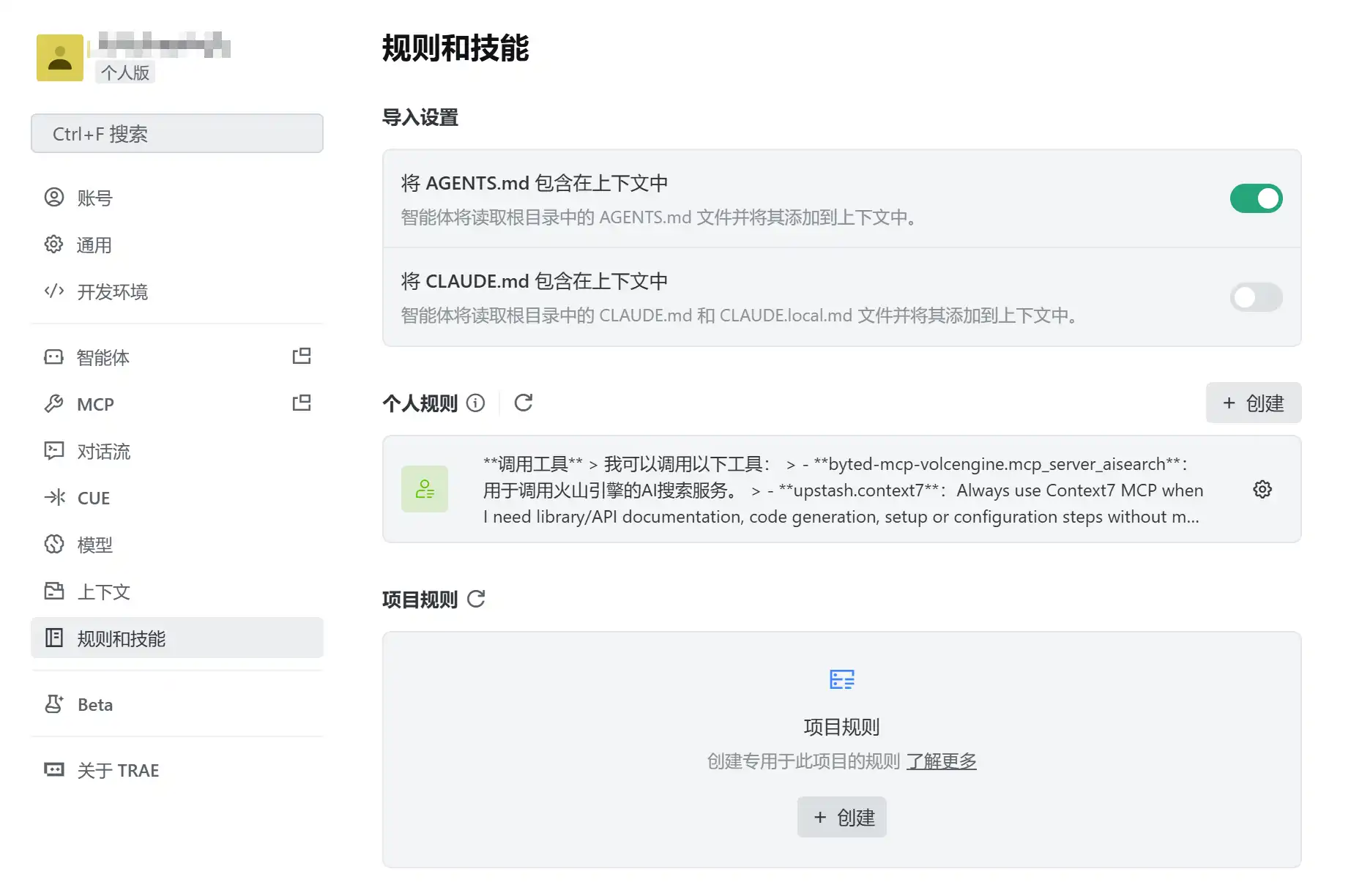Open the 对话流 settings panel
Screen dimensions: 1351x896
click(103, 451)
